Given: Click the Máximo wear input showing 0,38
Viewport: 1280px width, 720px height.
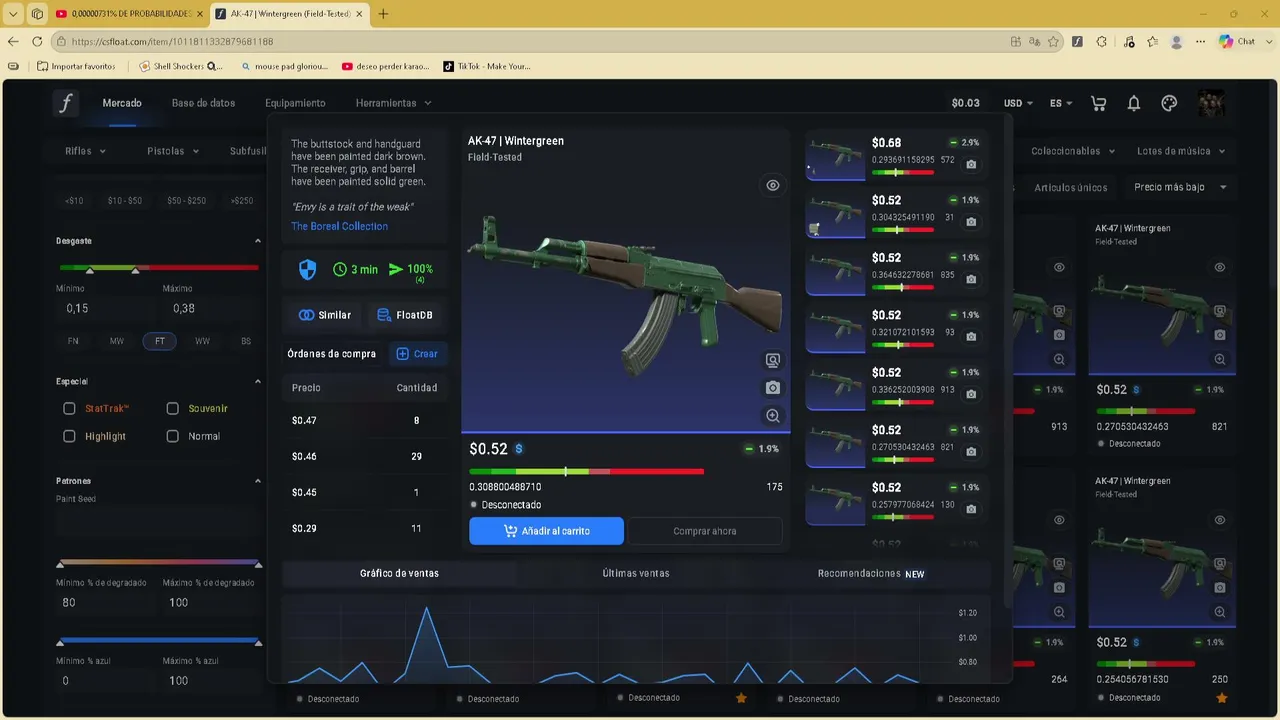Looking at the screenshot, I should [211, 309].
